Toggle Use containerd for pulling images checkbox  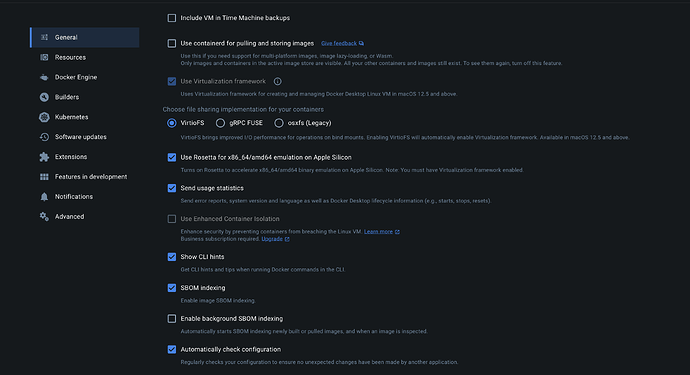point(172,43)
